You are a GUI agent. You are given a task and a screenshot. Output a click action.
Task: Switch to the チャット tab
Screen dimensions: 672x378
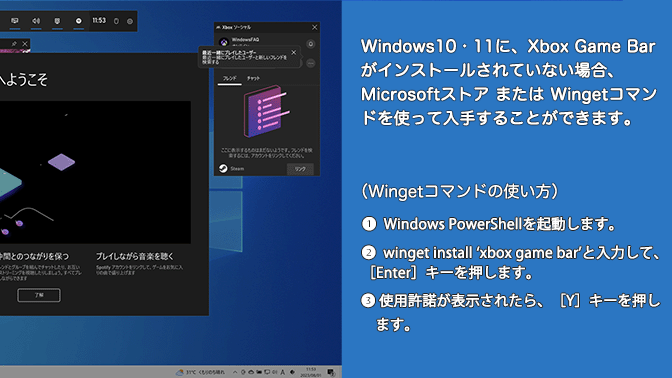pyautogui.click(x=253, y=78)
